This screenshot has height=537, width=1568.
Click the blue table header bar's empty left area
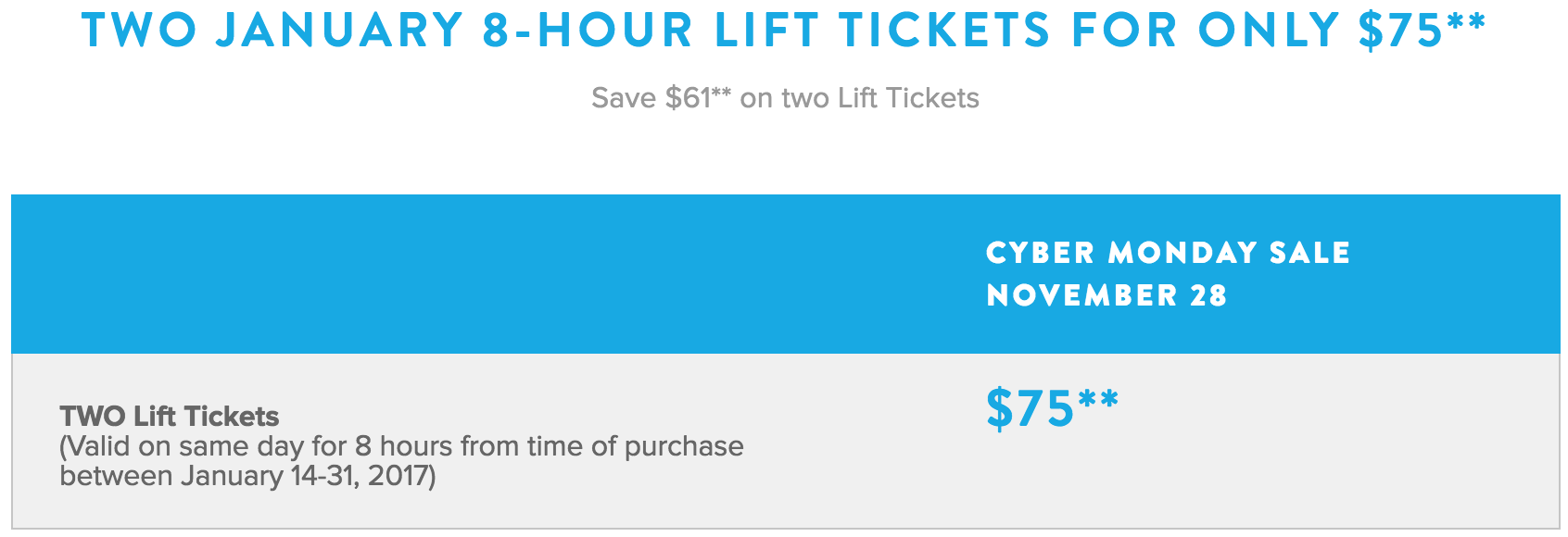tap(482, 274)
